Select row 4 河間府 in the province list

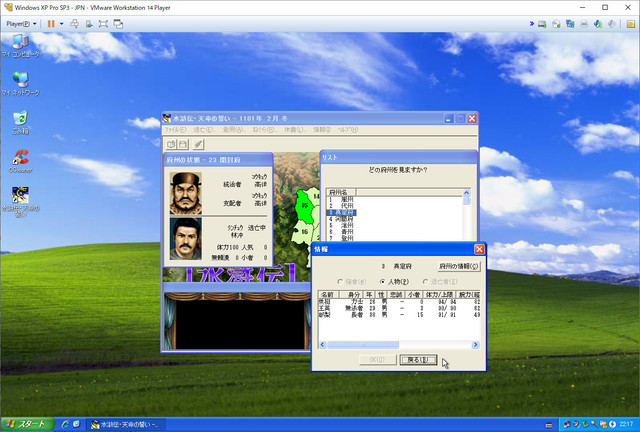pos(342,219)
